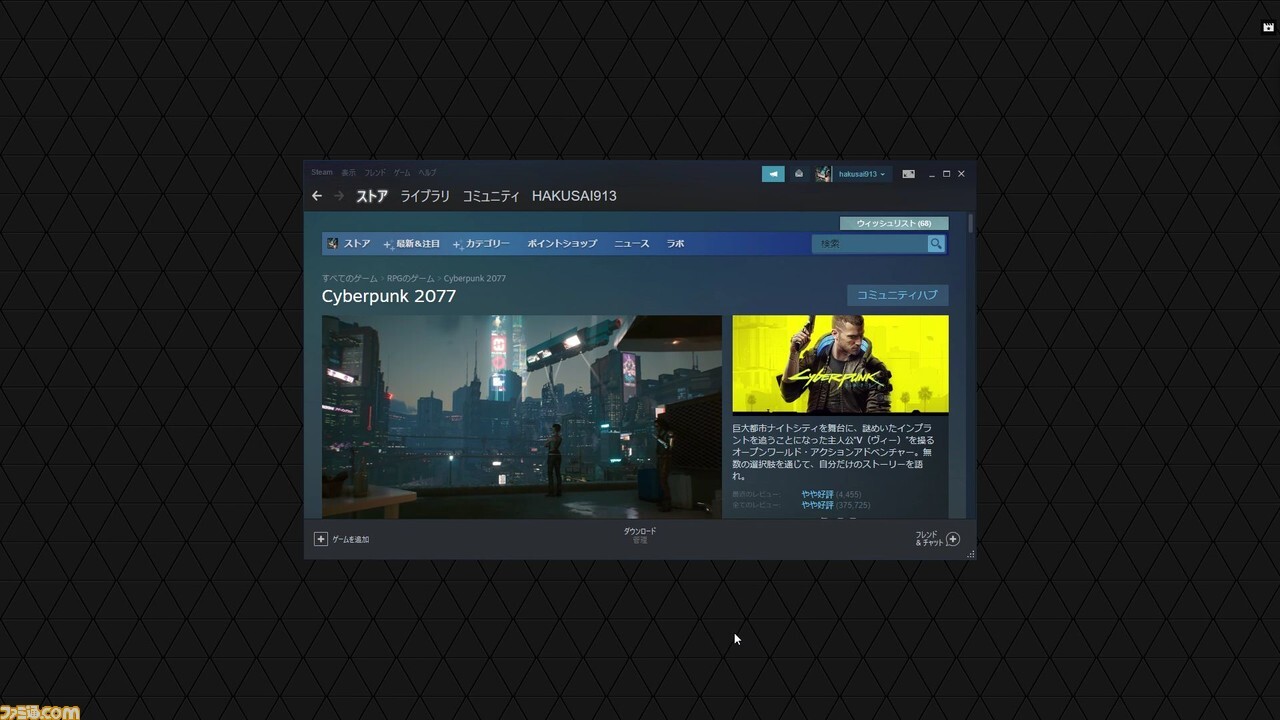Click the window resize grip icon

[x=970, y=554]
